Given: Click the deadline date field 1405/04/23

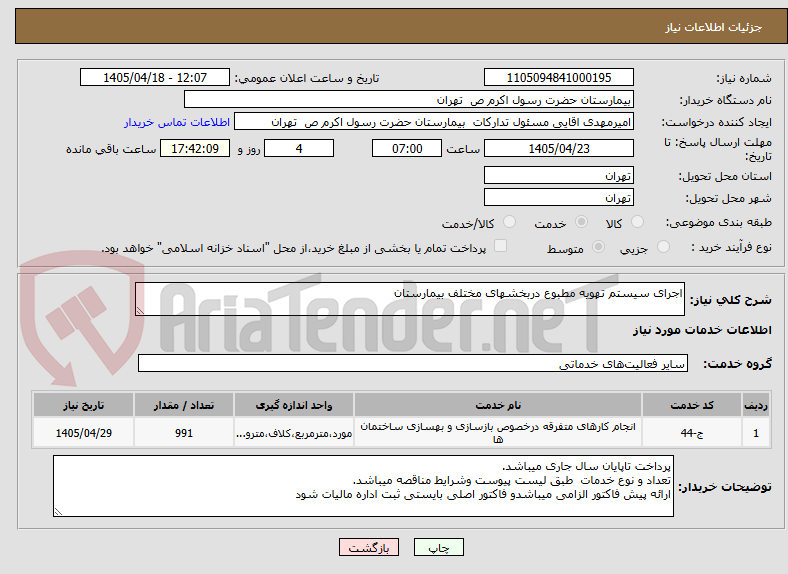Looking at the screenshot, I should (558, 148).
